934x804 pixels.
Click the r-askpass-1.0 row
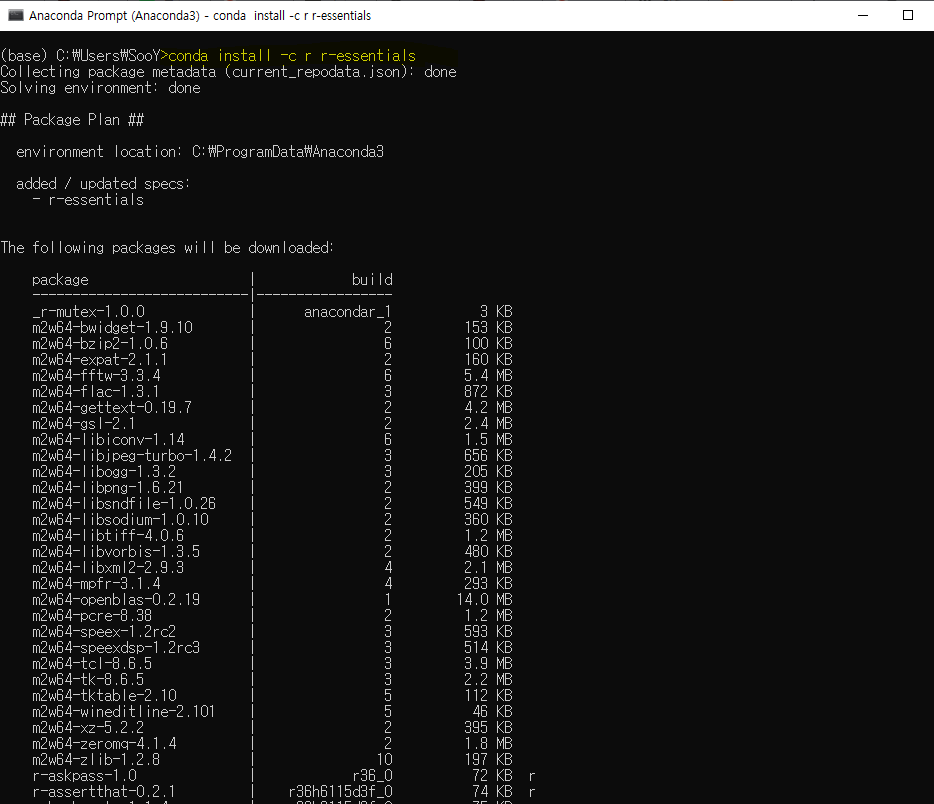(x=284, y=776)
